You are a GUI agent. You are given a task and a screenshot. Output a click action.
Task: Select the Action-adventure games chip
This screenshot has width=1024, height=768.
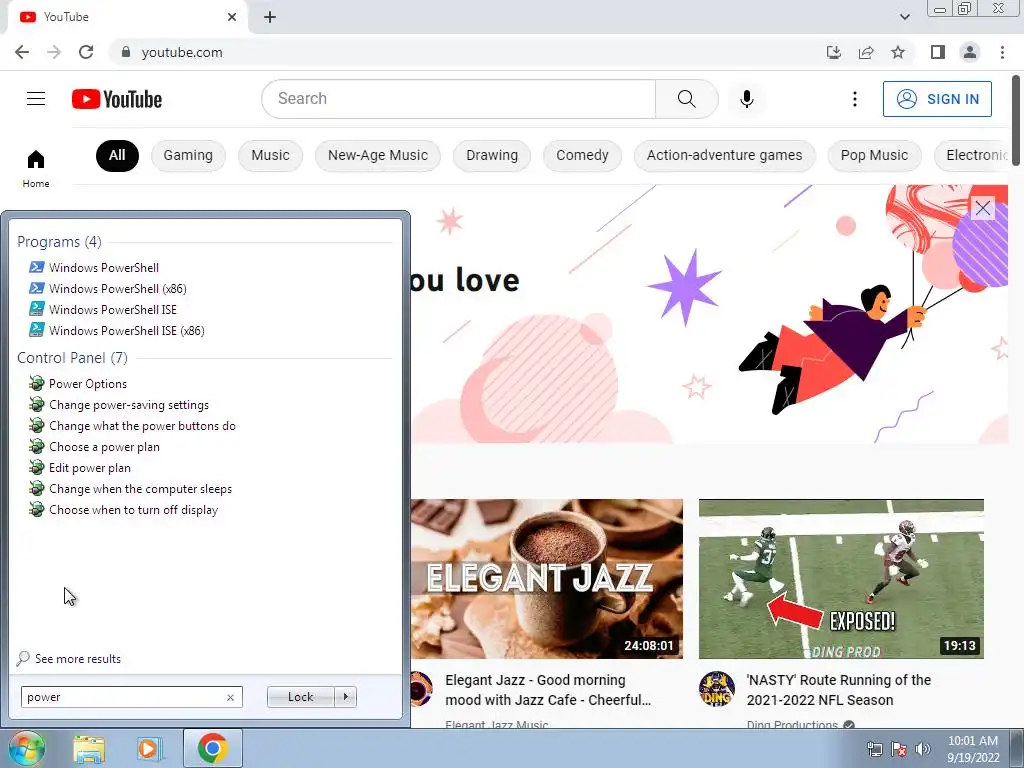(724, 155)
